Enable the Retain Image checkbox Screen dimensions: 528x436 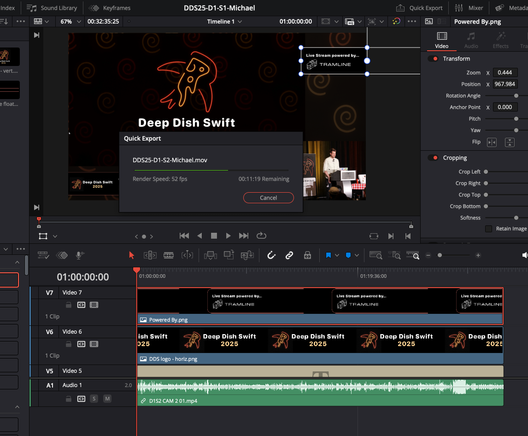(488, 229)
